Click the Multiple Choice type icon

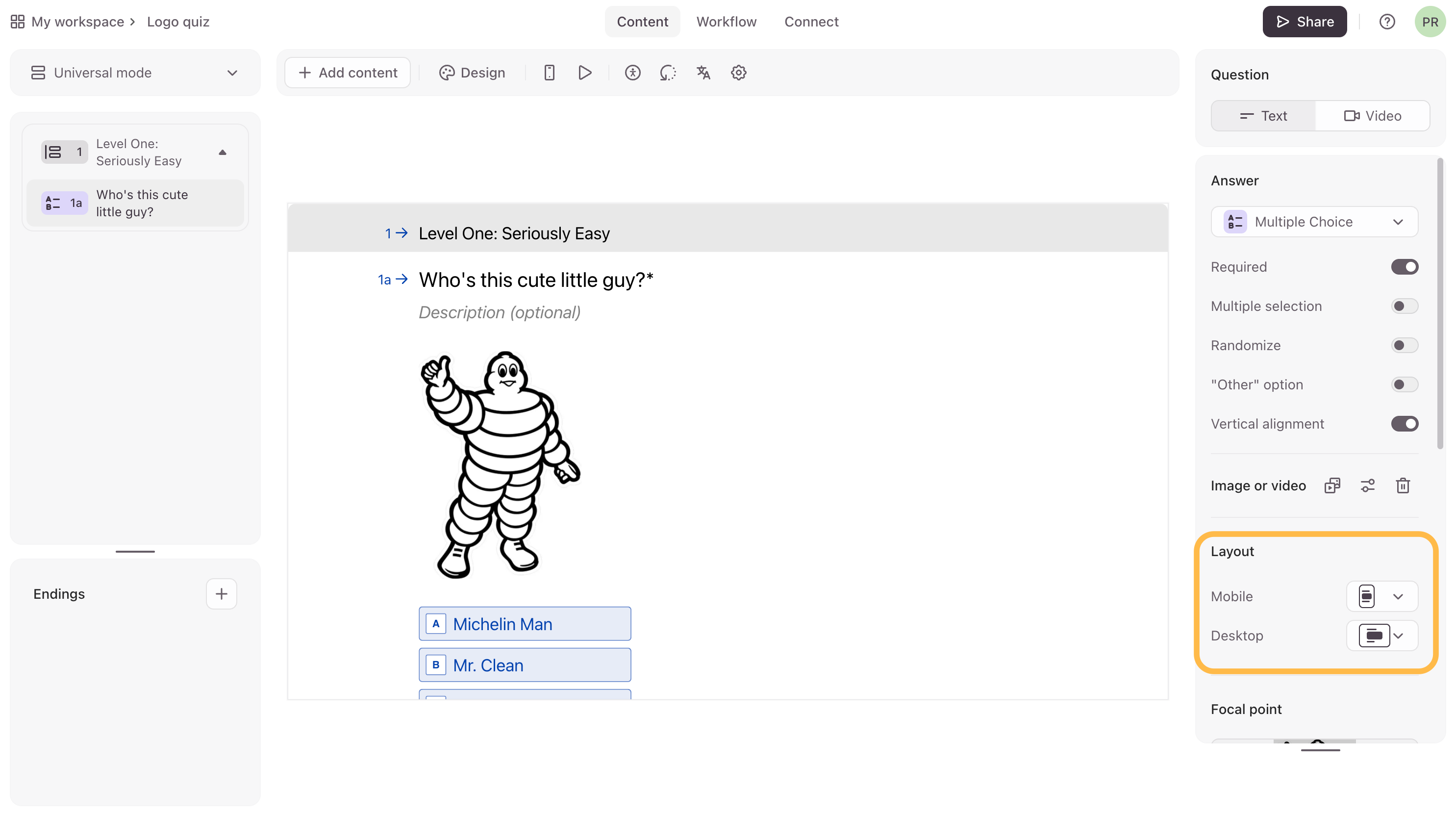click(1235, 222)
